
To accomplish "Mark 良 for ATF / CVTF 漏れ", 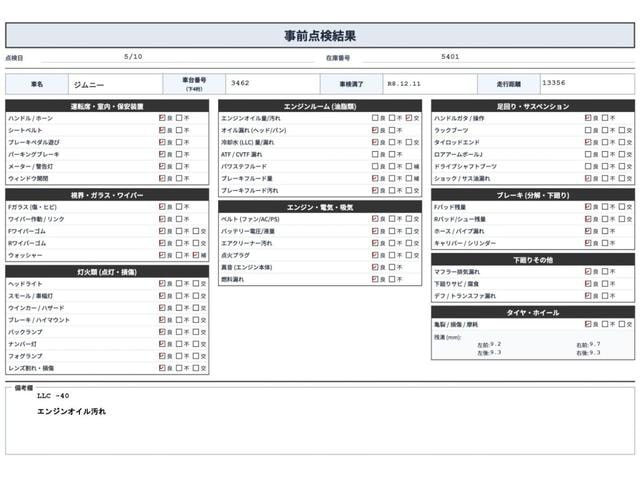I will [375, 154].
